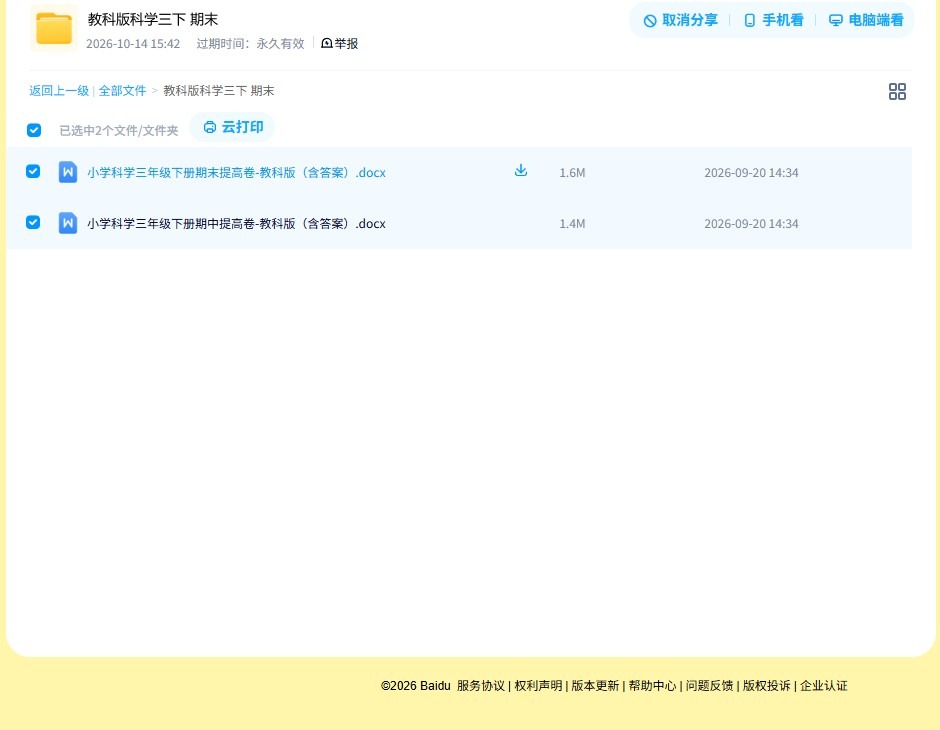The width and height of the screenshot is (940, 730).
Task: Click the 过期时间：永久有效 label
Action: pos(251,44)
